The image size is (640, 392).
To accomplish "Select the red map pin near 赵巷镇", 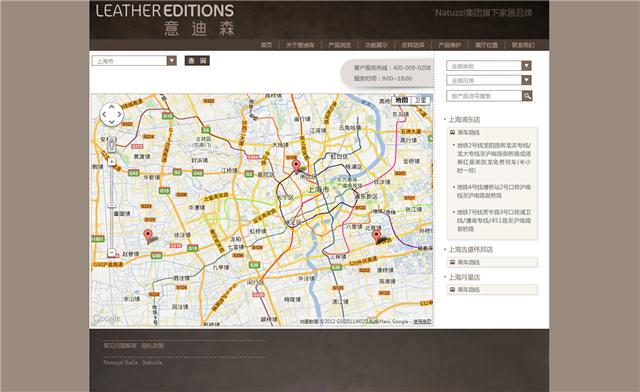I will click(x=148, y=236).
